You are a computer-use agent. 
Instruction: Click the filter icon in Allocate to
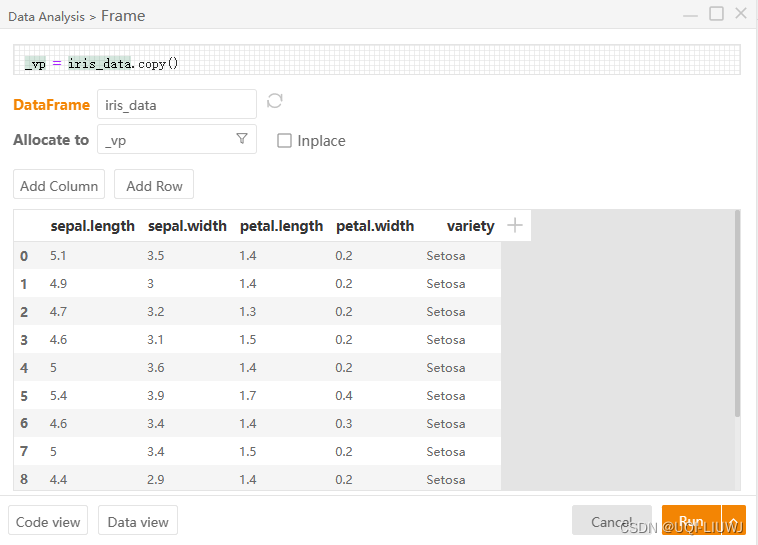[x=242, y=139]
